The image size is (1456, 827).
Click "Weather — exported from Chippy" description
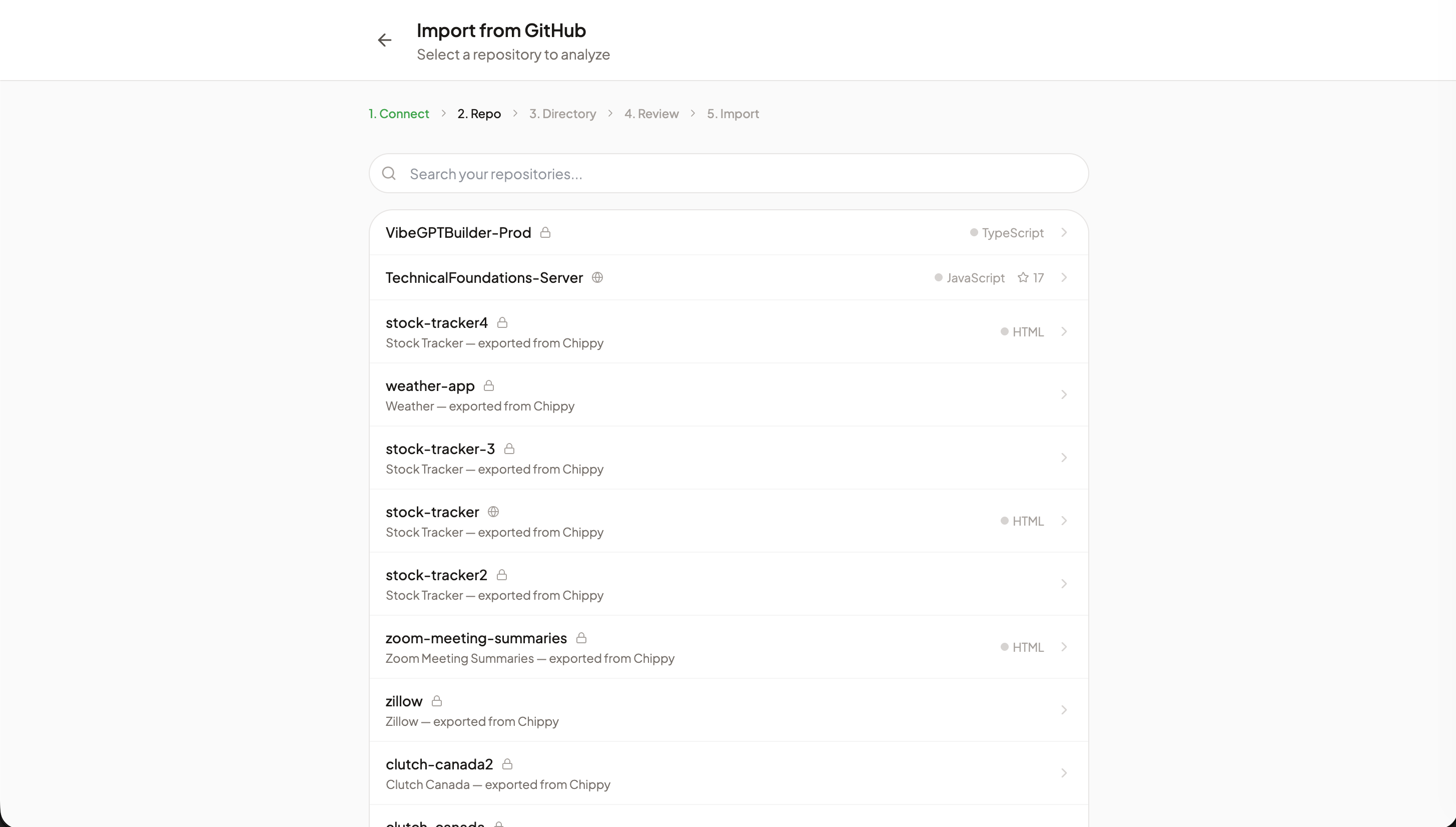pyautogui.click(x=480, y=406)
